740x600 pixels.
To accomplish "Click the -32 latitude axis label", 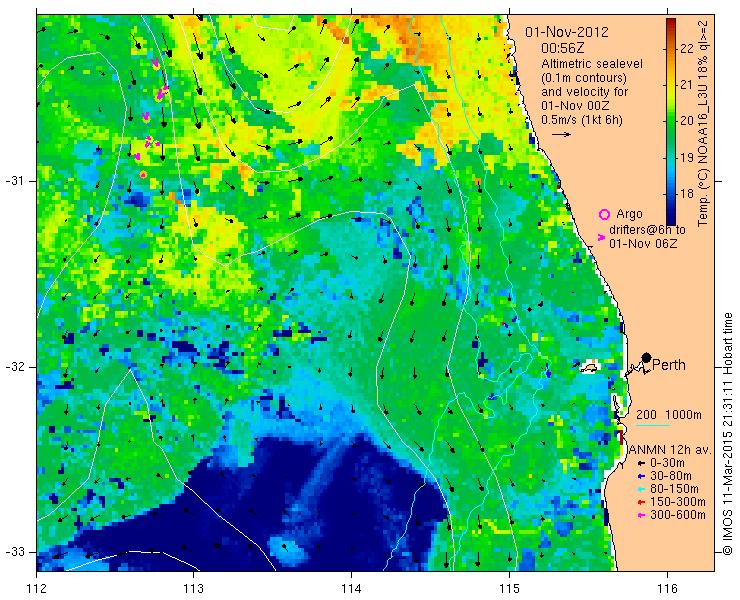I will pyautogui.click(x=14, y=367).
